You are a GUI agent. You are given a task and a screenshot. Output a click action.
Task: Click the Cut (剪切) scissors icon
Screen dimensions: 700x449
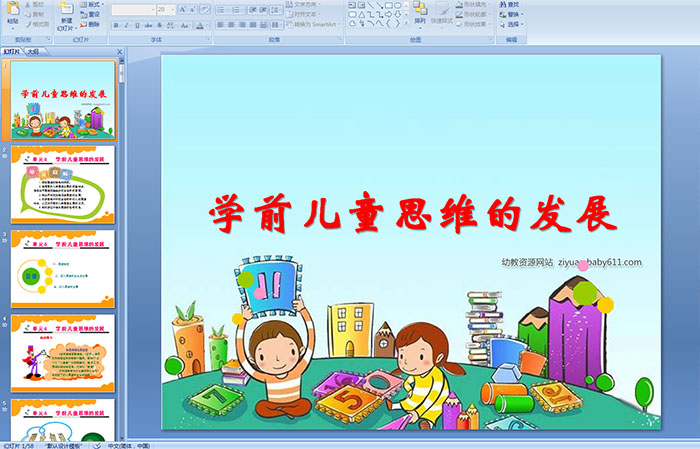coord(28,5)
